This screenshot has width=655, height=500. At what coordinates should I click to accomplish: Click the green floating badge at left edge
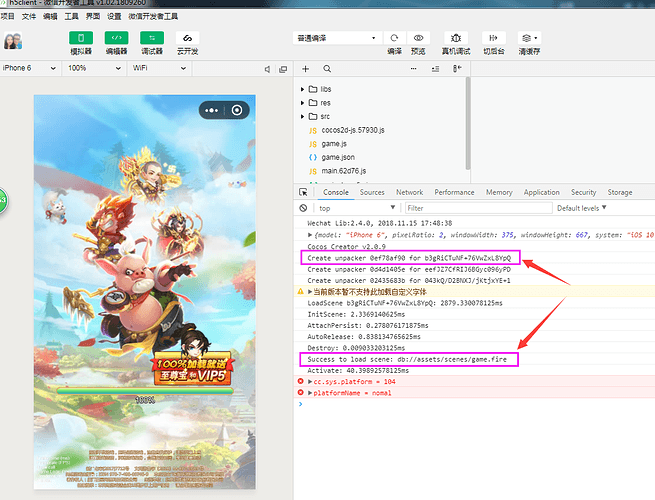coord(3,201)
